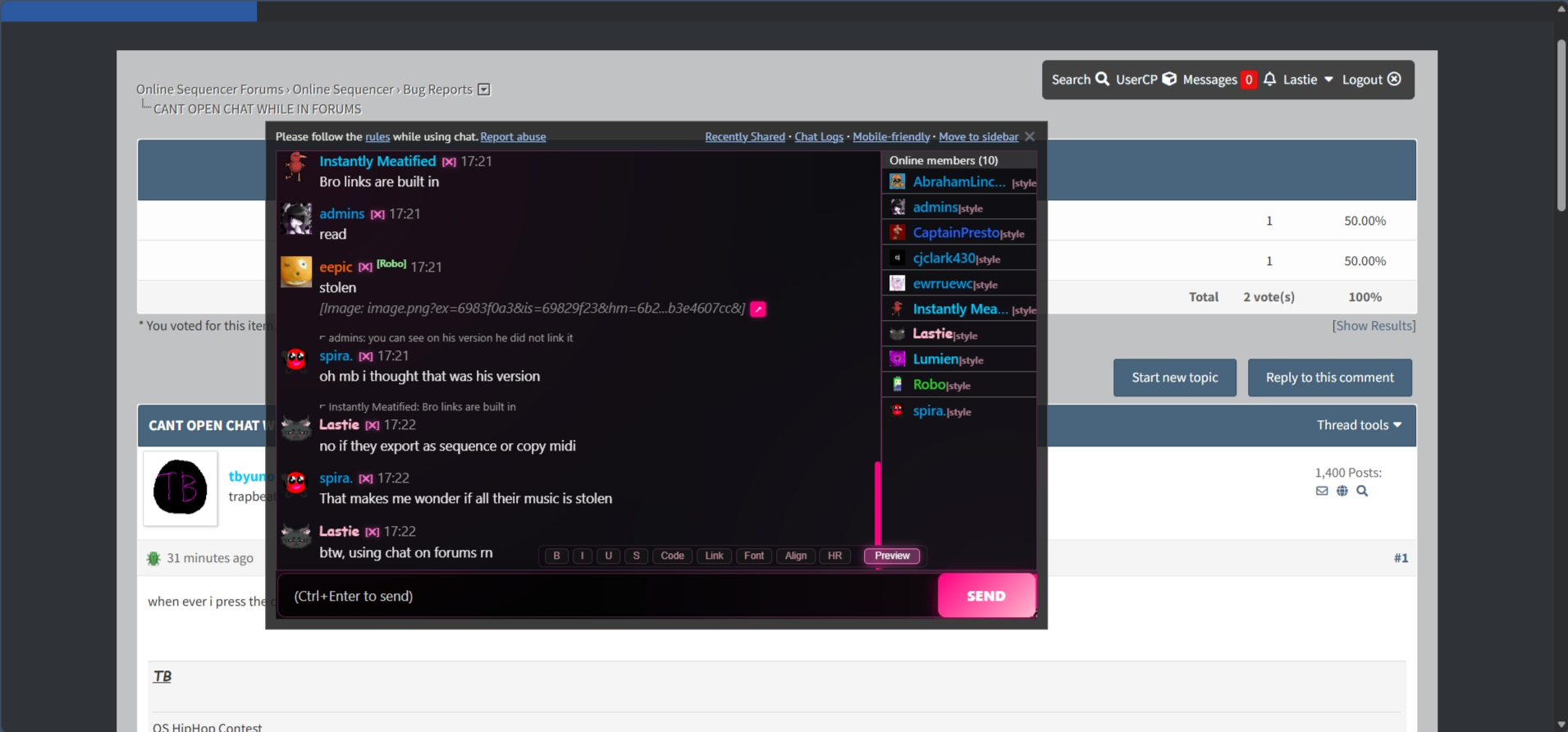Open the chat rules link

[x=377, y=137]
